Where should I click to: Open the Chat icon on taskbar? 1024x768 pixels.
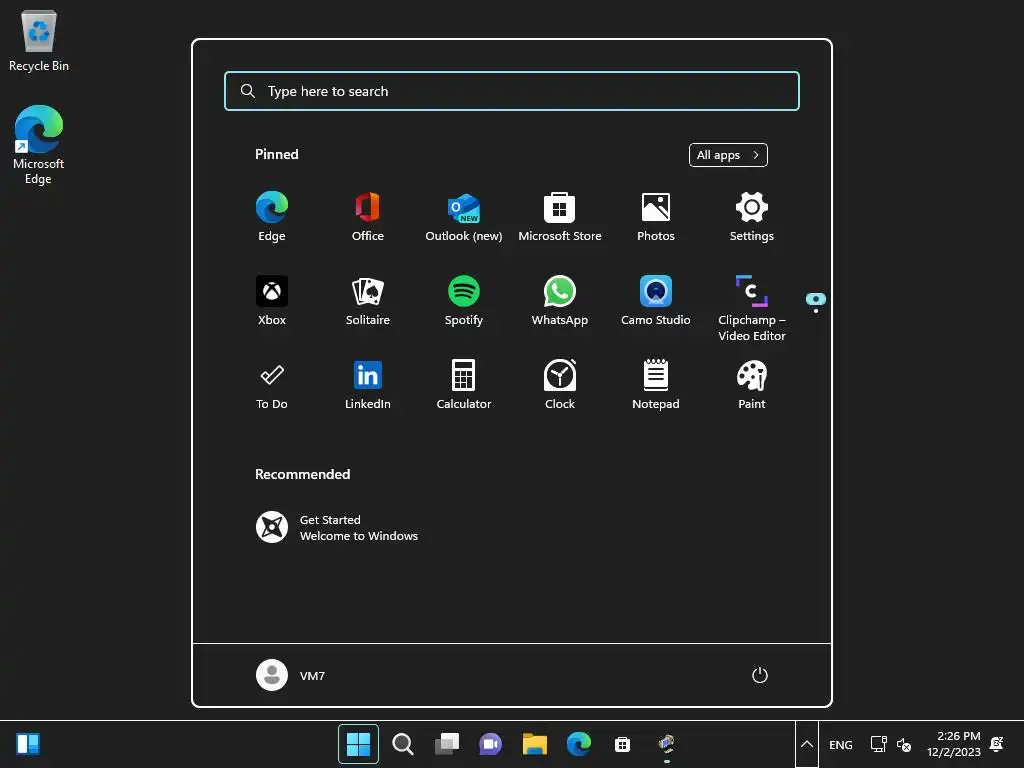pyautogui.click(x=490, y=744)
